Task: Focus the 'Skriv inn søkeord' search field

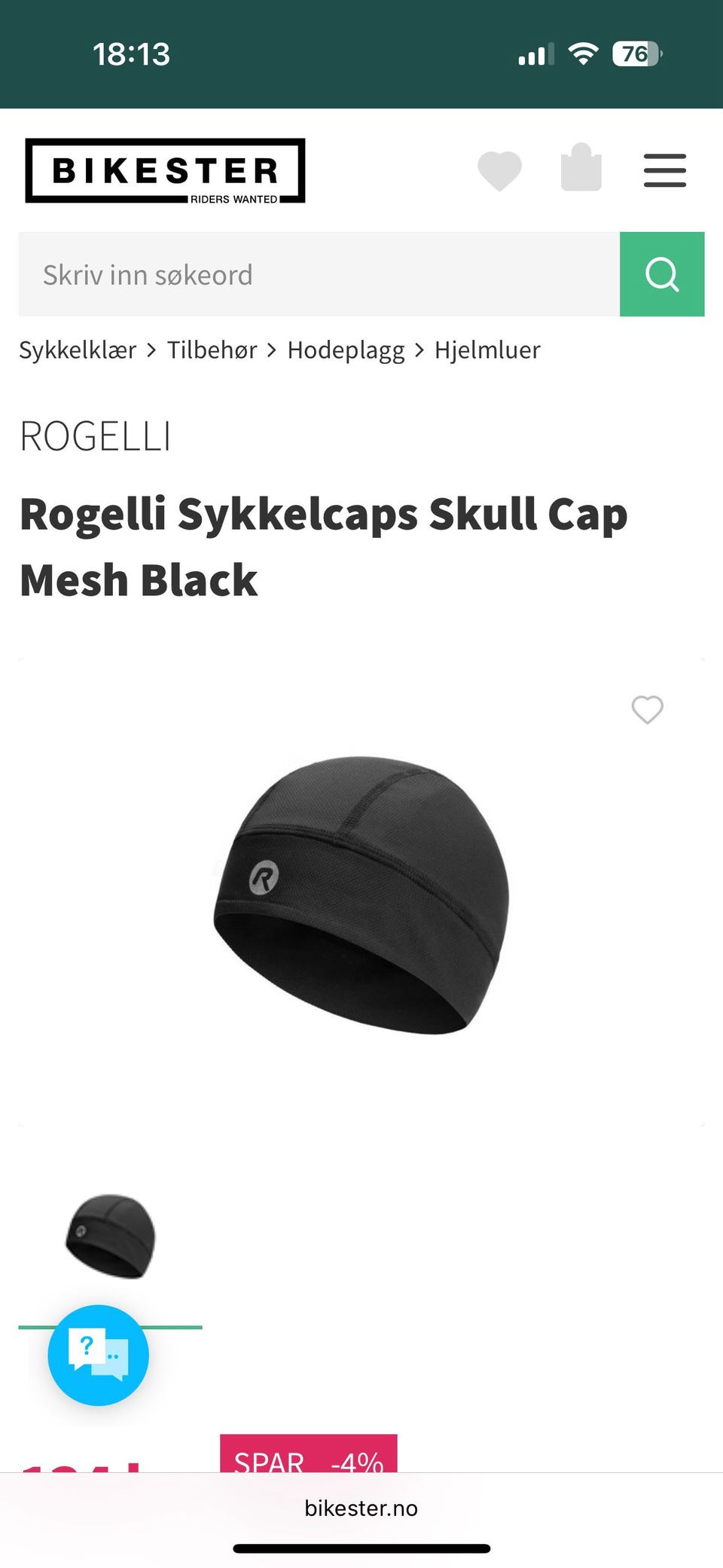Action: coord(319,274)
